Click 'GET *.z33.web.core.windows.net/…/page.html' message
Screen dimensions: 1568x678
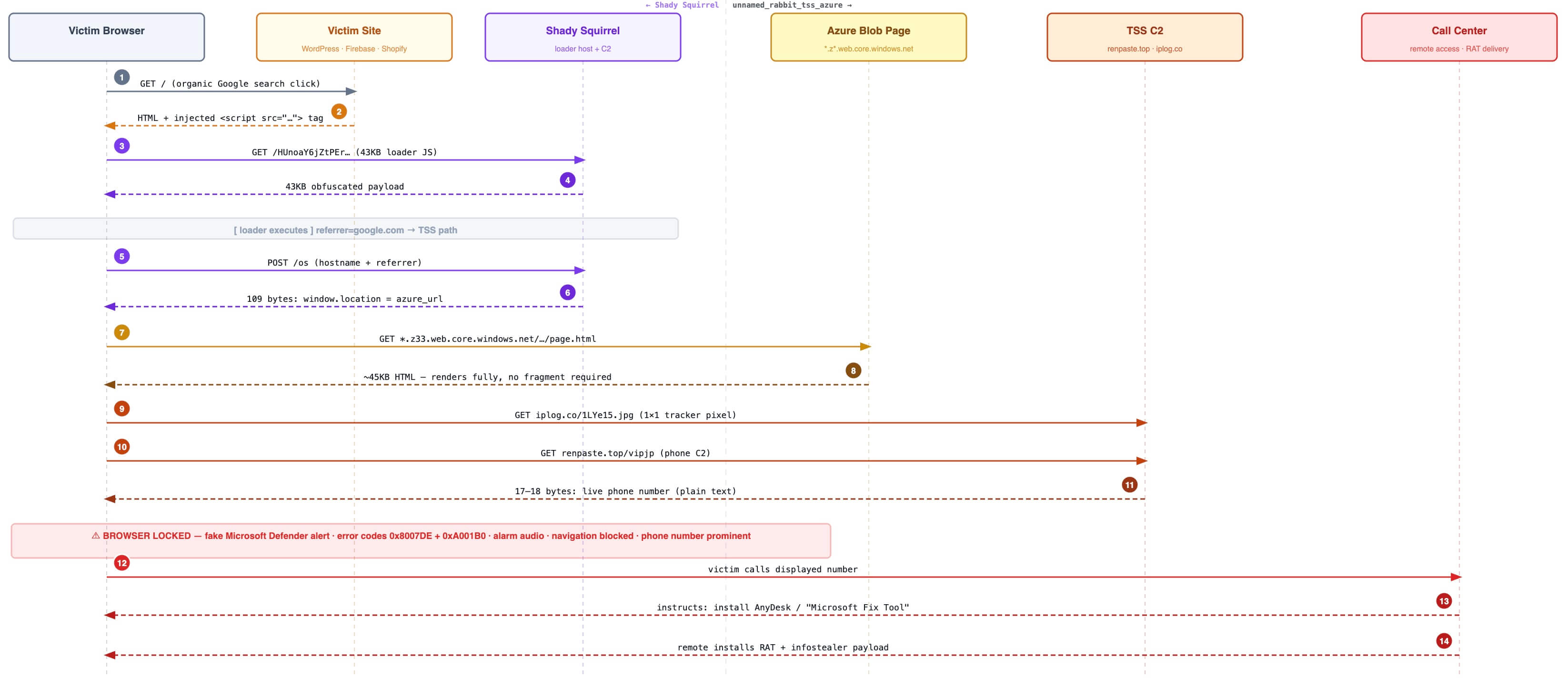pos(488,339)
